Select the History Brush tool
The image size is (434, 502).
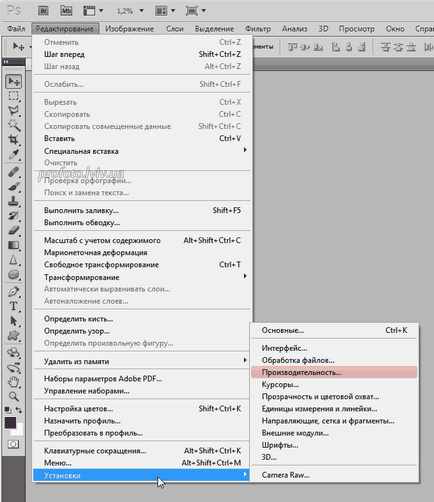coord(14,216)
